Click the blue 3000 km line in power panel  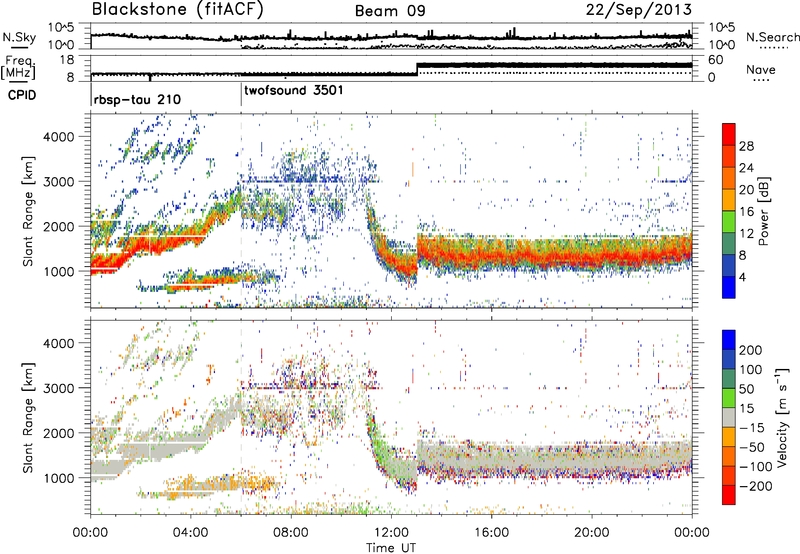(x=310, y=181)
